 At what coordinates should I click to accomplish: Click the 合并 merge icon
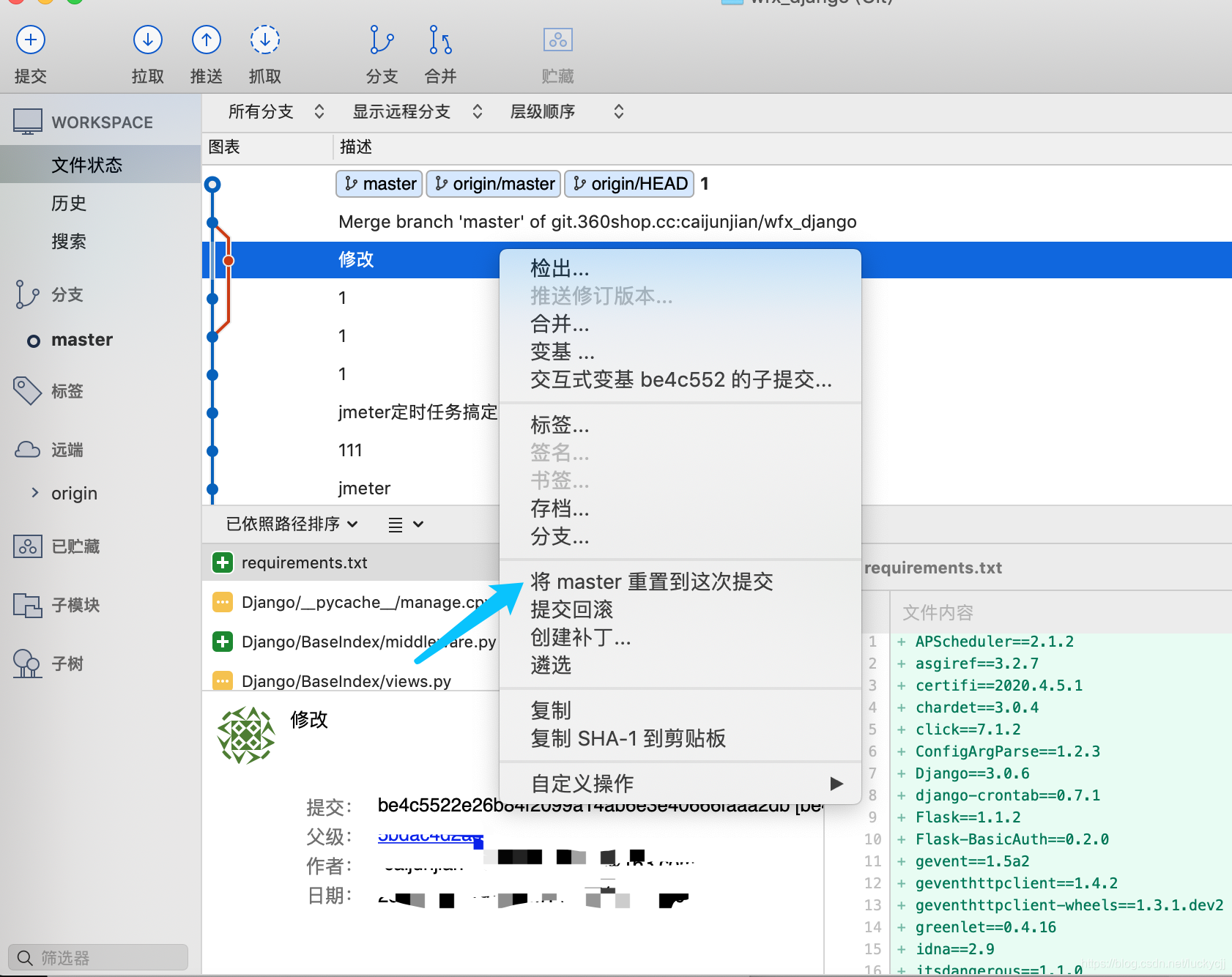439,40
